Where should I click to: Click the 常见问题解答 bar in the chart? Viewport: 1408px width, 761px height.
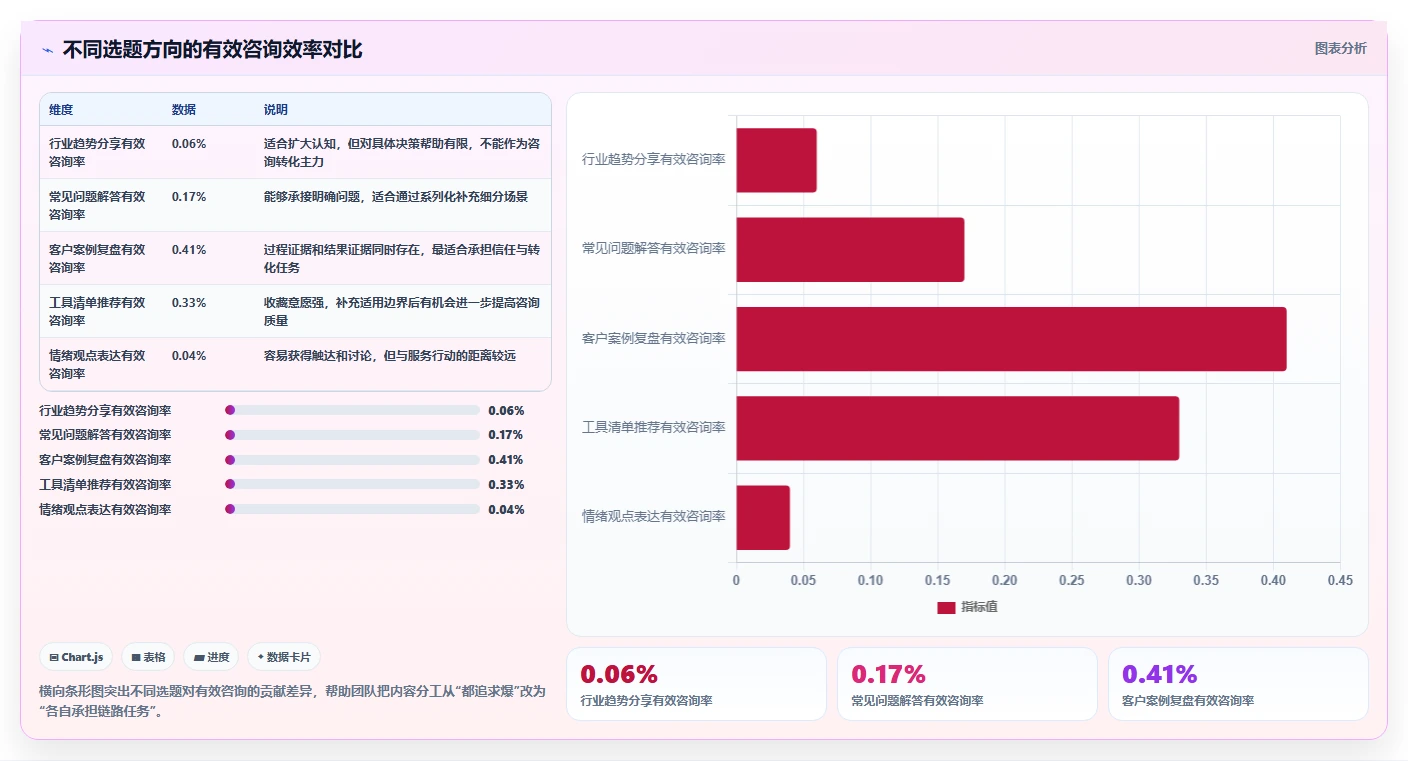850,249
